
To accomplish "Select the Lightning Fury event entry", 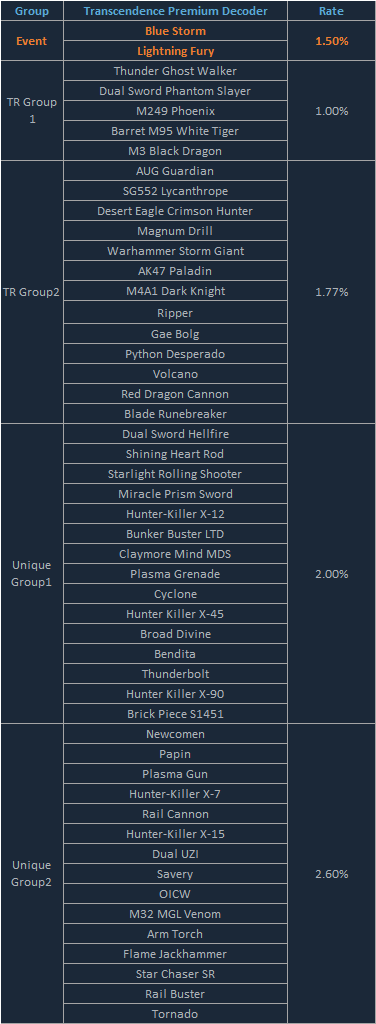I will point(176,51).
